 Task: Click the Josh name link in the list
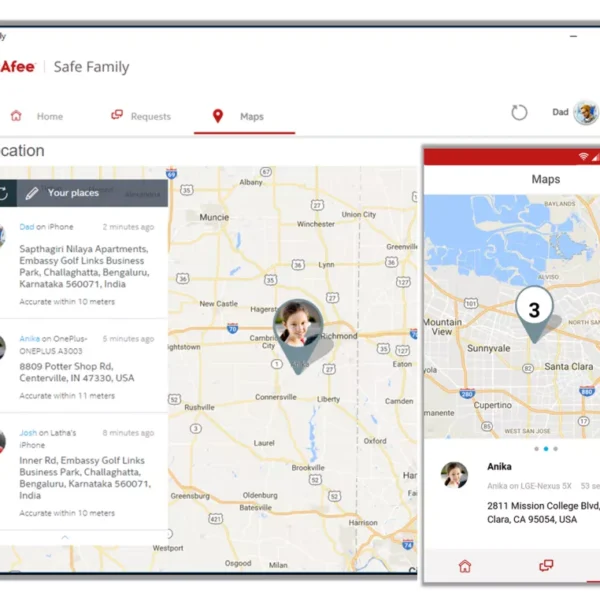click(x=29, y=432)
